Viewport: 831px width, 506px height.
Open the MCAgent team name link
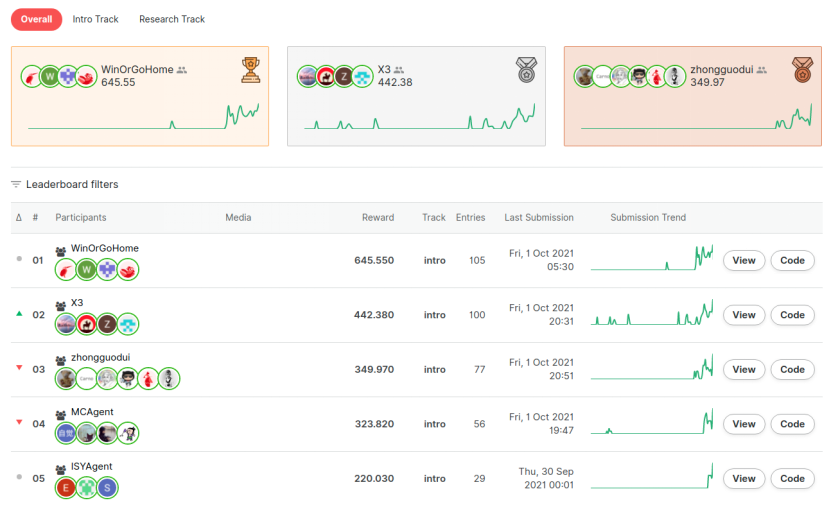tap(92, 412)
